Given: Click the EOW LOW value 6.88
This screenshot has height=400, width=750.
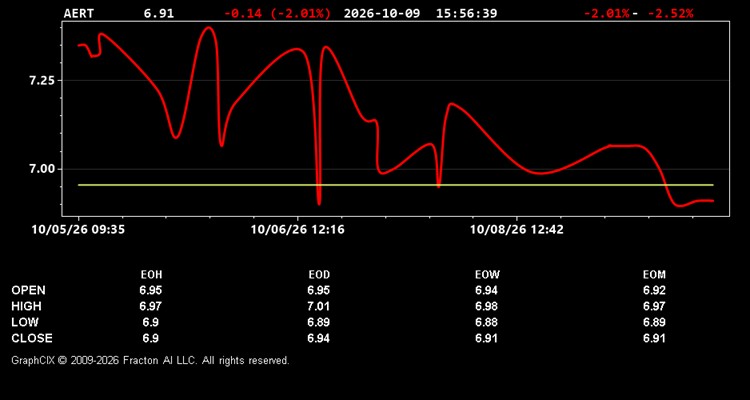Looking at the screenshot, I should pos(486,322).
